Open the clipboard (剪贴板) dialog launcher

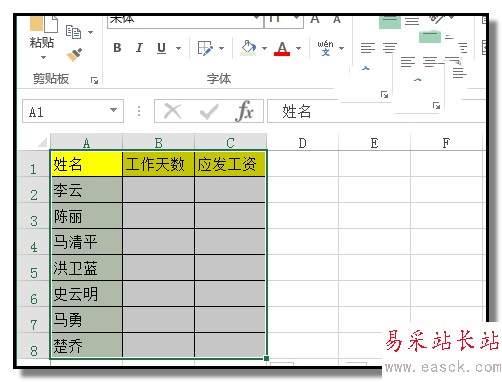click(94, 80)
